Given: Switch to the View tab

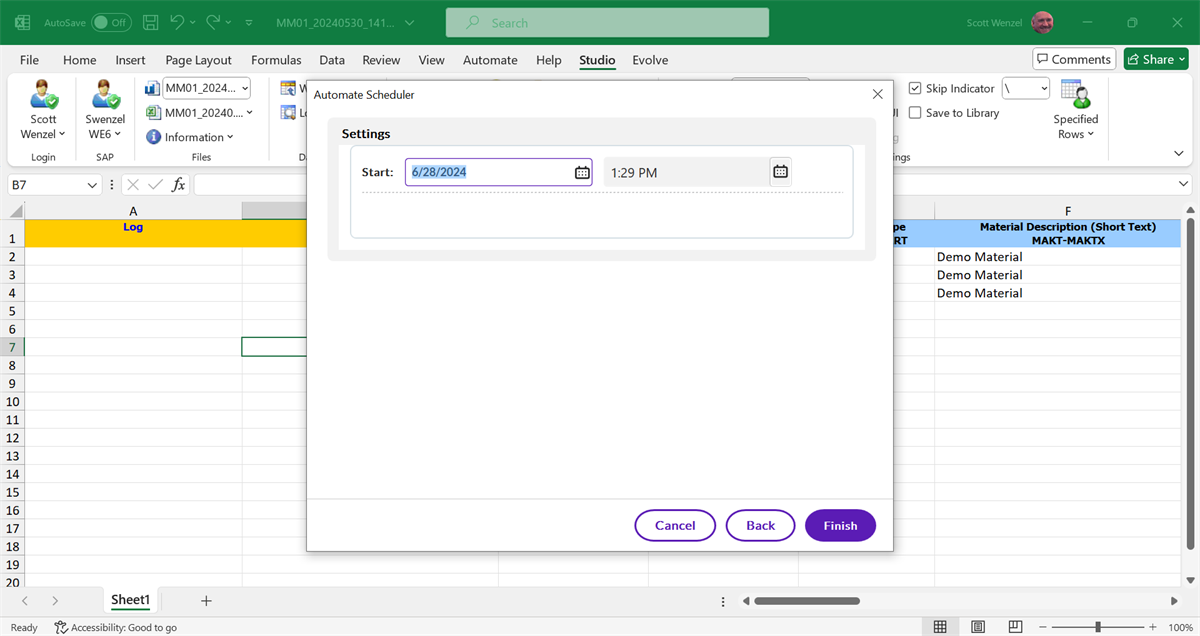Looking at the screenshot, I should (431, 60).
